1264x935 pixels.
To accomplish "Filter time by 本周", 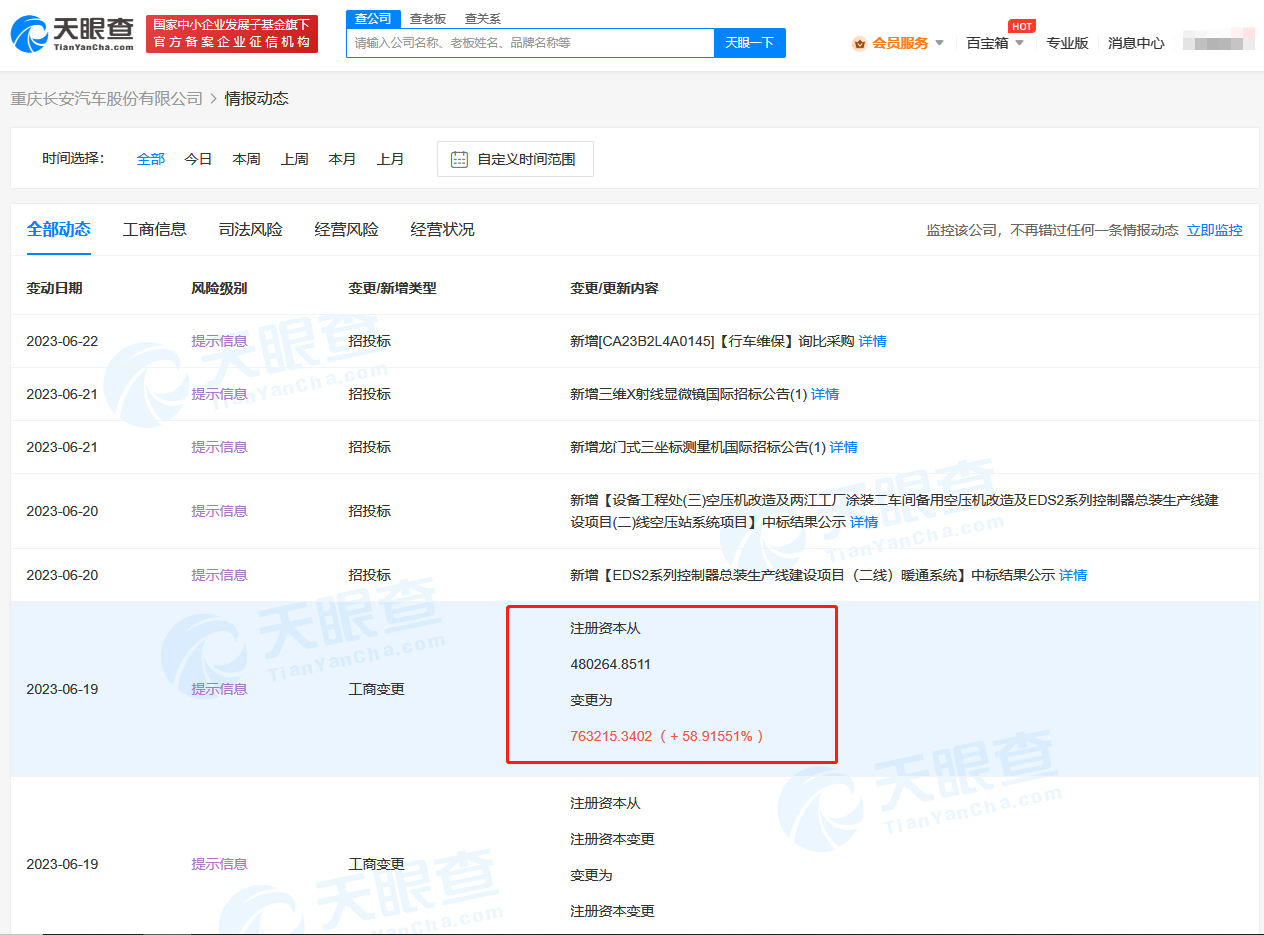I will [246, 159].
